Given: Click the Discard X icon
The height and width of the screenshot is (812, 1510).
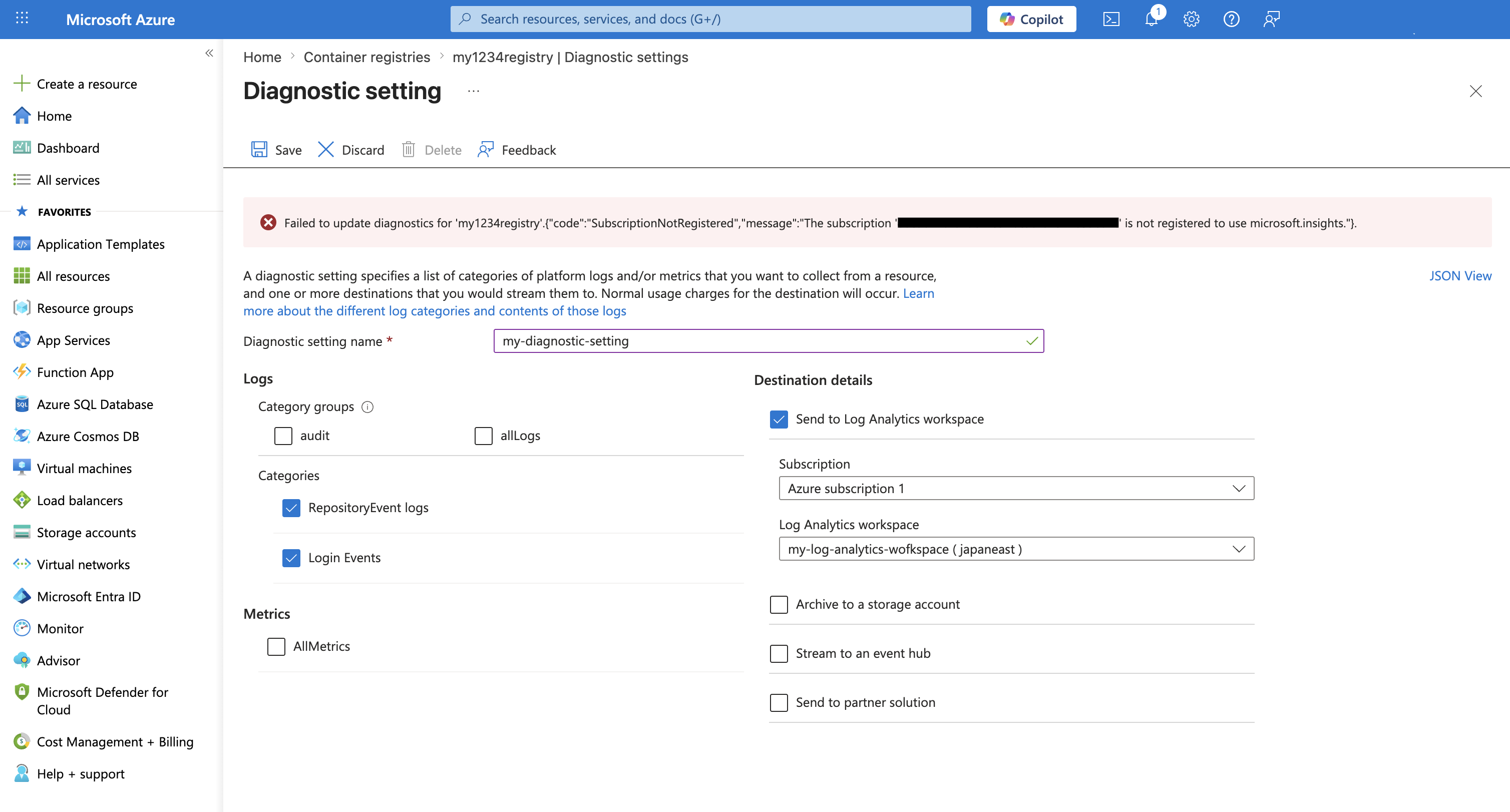Looking at the screenshot, I should 326,150.
